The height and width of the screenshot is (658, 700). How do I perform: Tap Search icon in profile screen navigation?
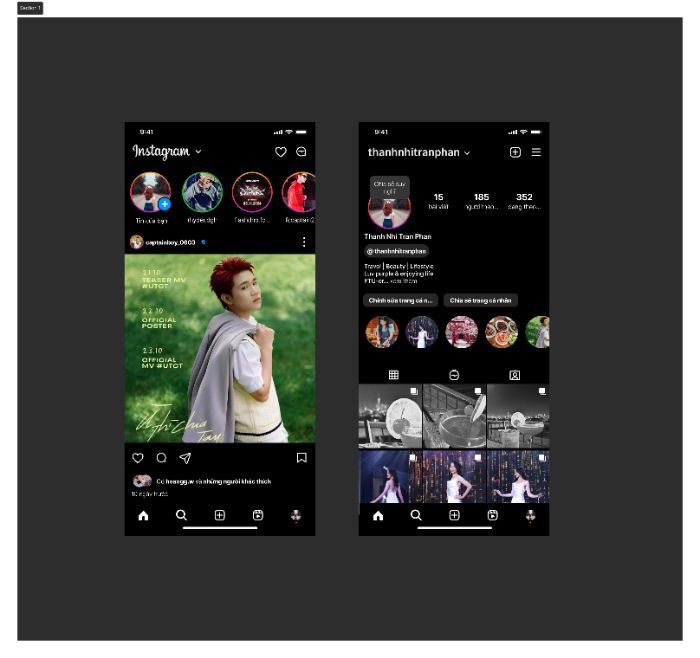tap(416, 516)
